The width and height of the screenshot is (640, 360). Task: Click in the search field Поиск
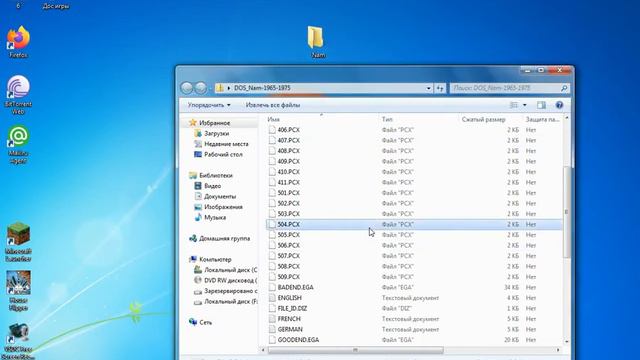click(x=504, y=88)
